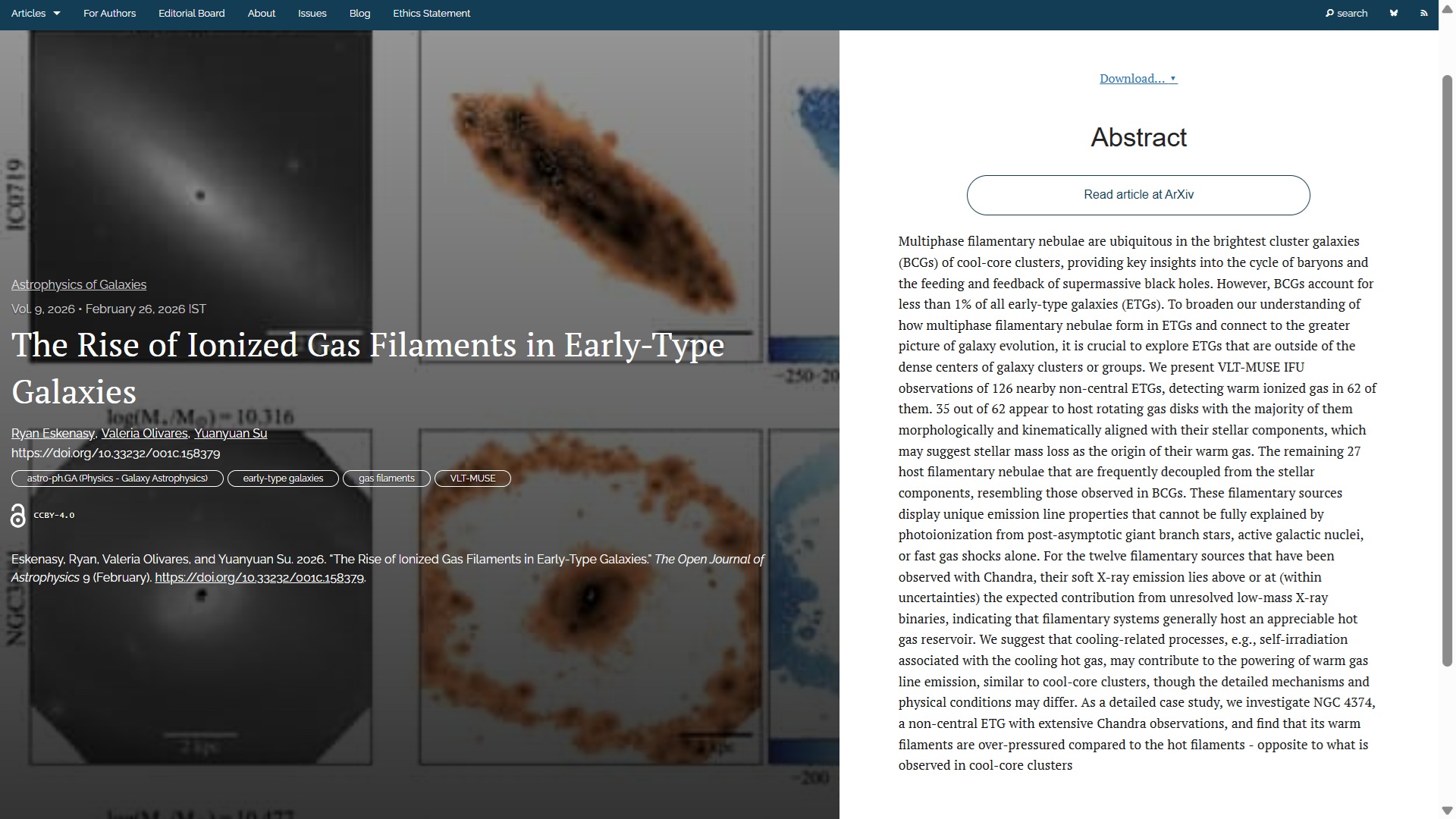Expand the Articles dropdown menu
Image resolution: width=1456 pixels, height=819 pixels.
coord(36,13)
